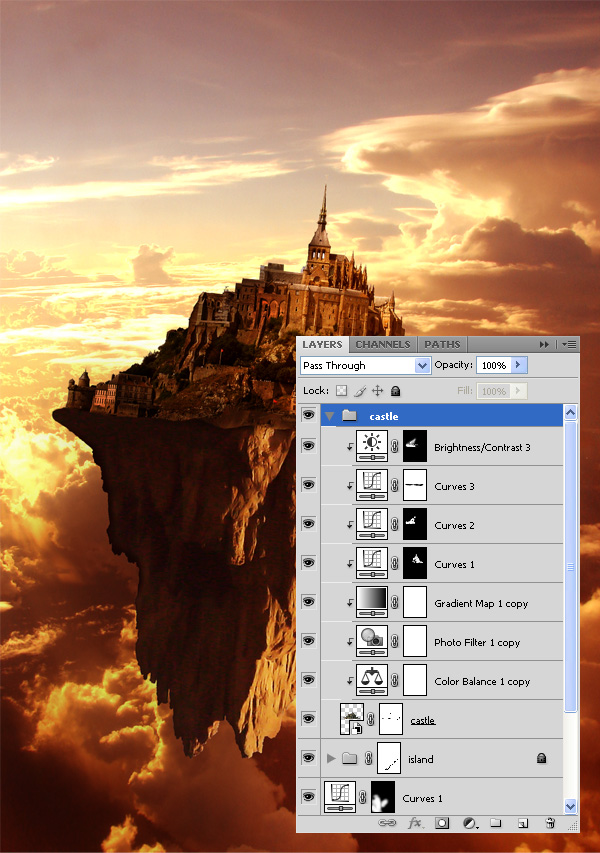
Task: Hide the Curves 3 layer
Action: tap(308, 485)
